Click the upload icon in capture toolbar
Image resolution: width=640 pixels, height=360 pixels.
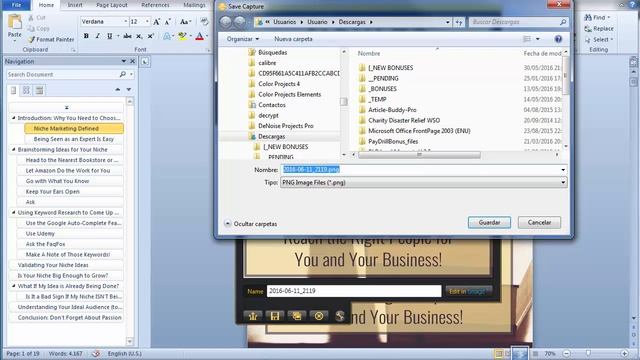[x=253, y=316]
